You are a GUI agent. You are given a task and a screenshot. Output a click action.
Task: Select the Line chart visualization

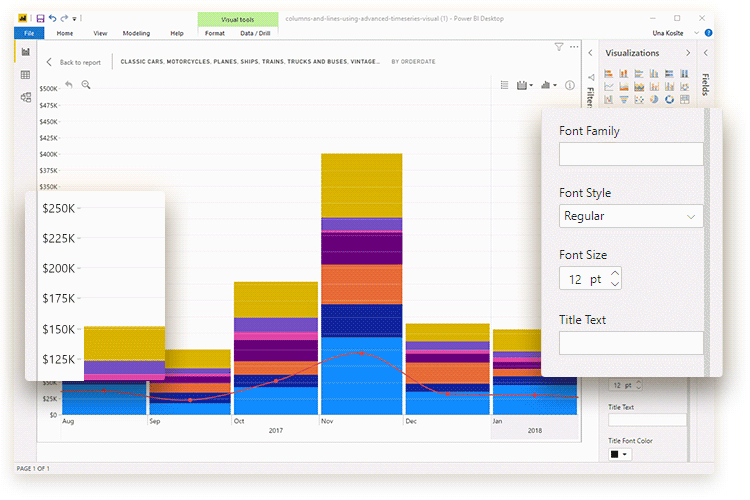point(608,86)
